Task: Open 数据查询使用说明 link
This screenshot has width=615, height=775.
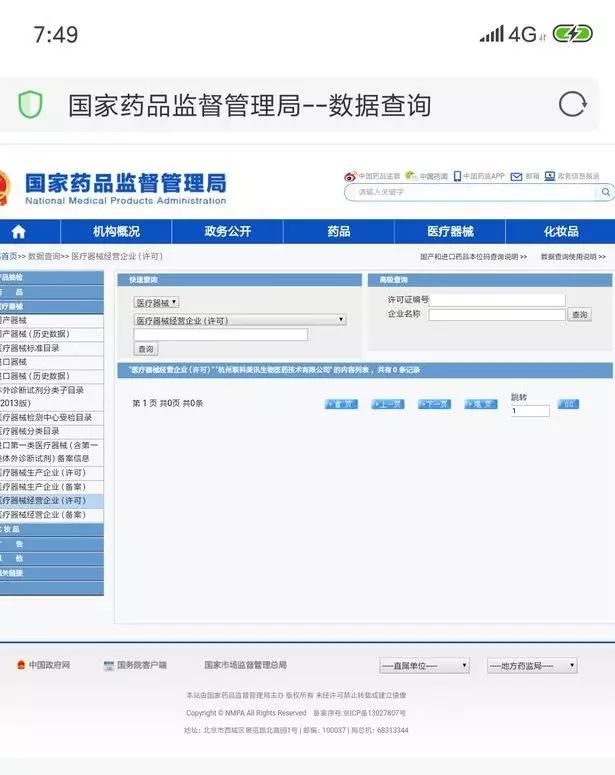Action: pos(573,257)
